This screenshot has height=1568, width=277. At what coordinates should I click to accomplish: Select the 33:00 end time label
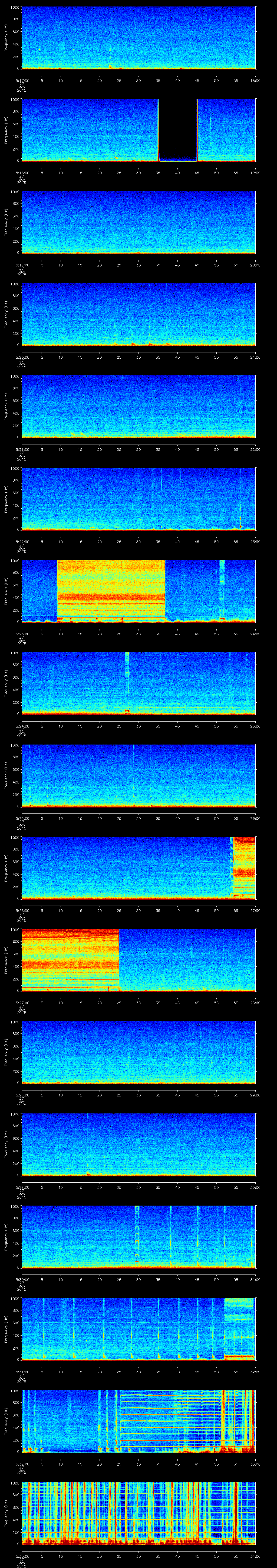click(x=256, y=1464)
